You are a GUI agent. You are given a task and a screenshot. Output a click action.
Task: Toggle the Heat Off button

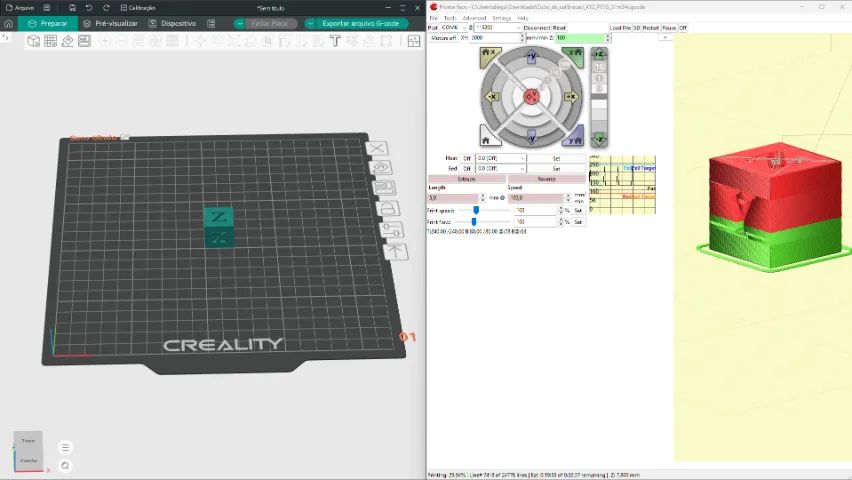coord(467,158)
